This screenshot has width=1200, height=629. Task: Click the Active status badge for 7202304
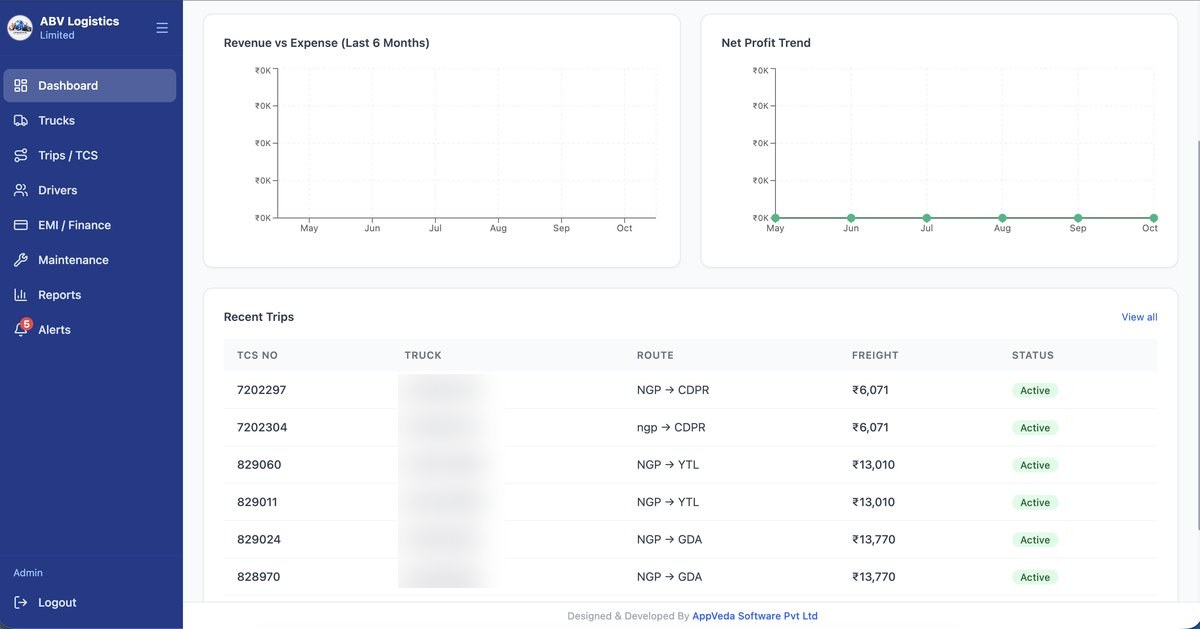coord(1035,428)
